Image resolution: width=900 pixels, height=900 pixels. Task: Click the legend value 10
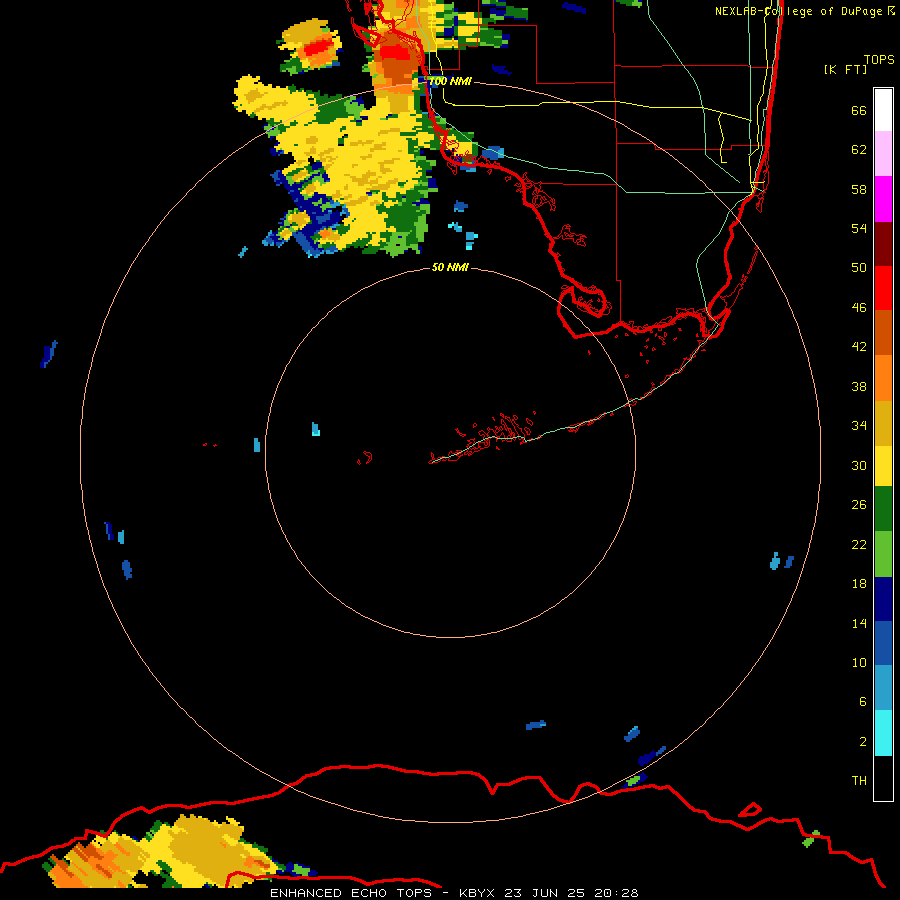(859, 663)
